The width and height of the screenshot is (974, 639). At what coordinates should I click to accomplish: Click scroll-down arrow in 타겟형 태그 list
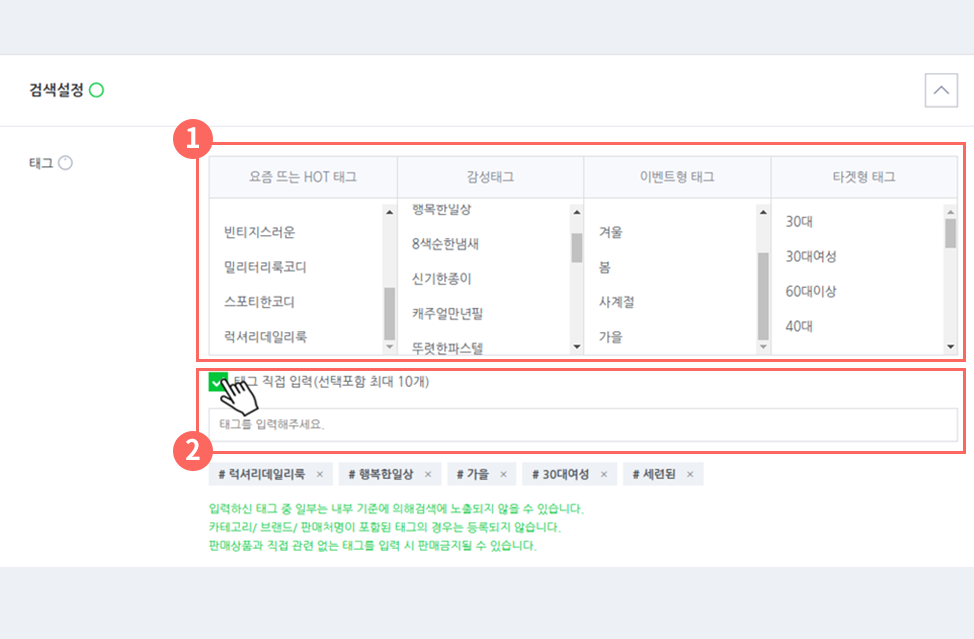950,347
